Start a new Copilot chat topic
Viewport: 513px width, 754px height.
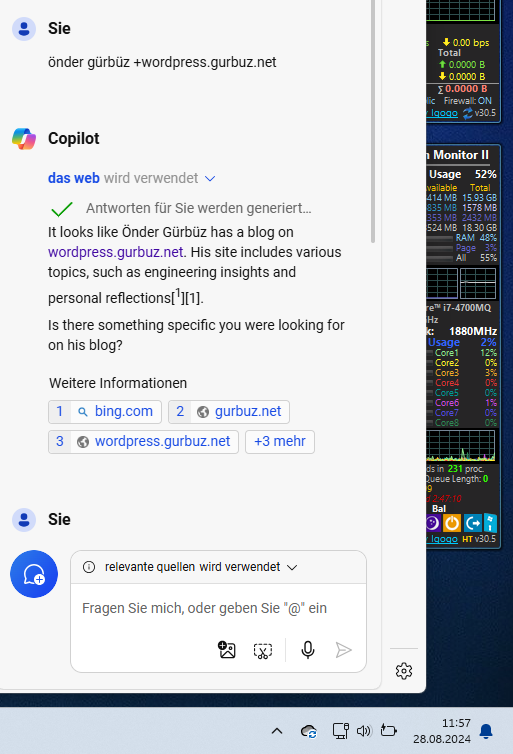pyautogui.click(x=34, y=574)
